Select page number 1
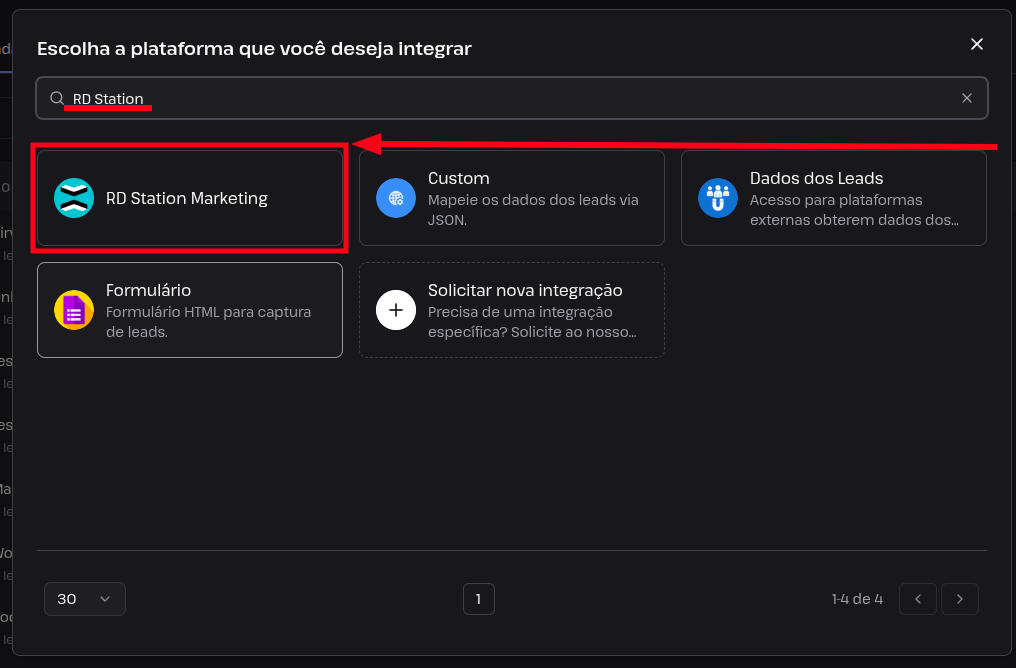The width and height of the screenshot is (1016, 668). [479, 599]
